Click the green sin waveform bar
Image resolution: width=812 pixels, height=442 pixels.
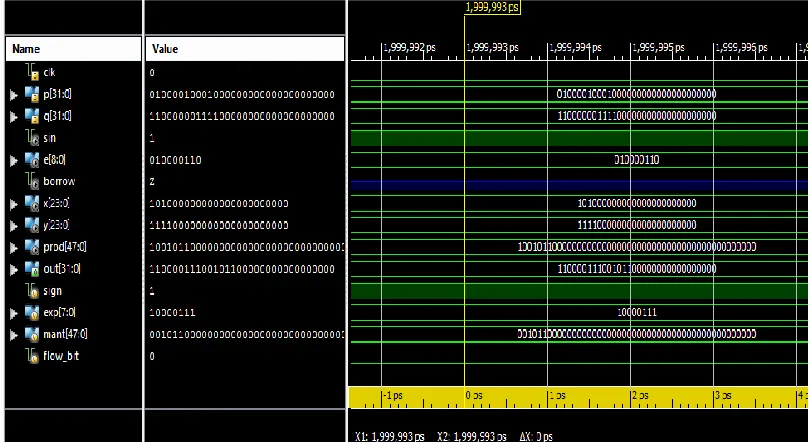pos(579,138)
